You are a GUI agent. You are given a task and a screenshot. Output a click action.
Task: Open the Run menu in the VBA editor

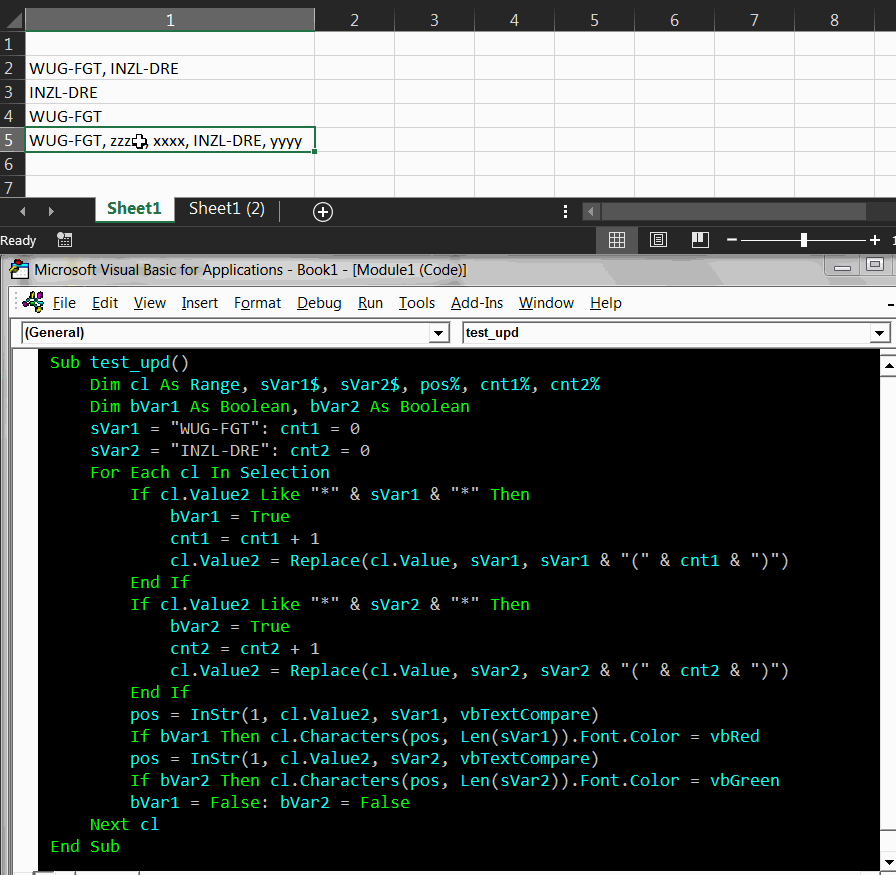[x=370, y=302]
